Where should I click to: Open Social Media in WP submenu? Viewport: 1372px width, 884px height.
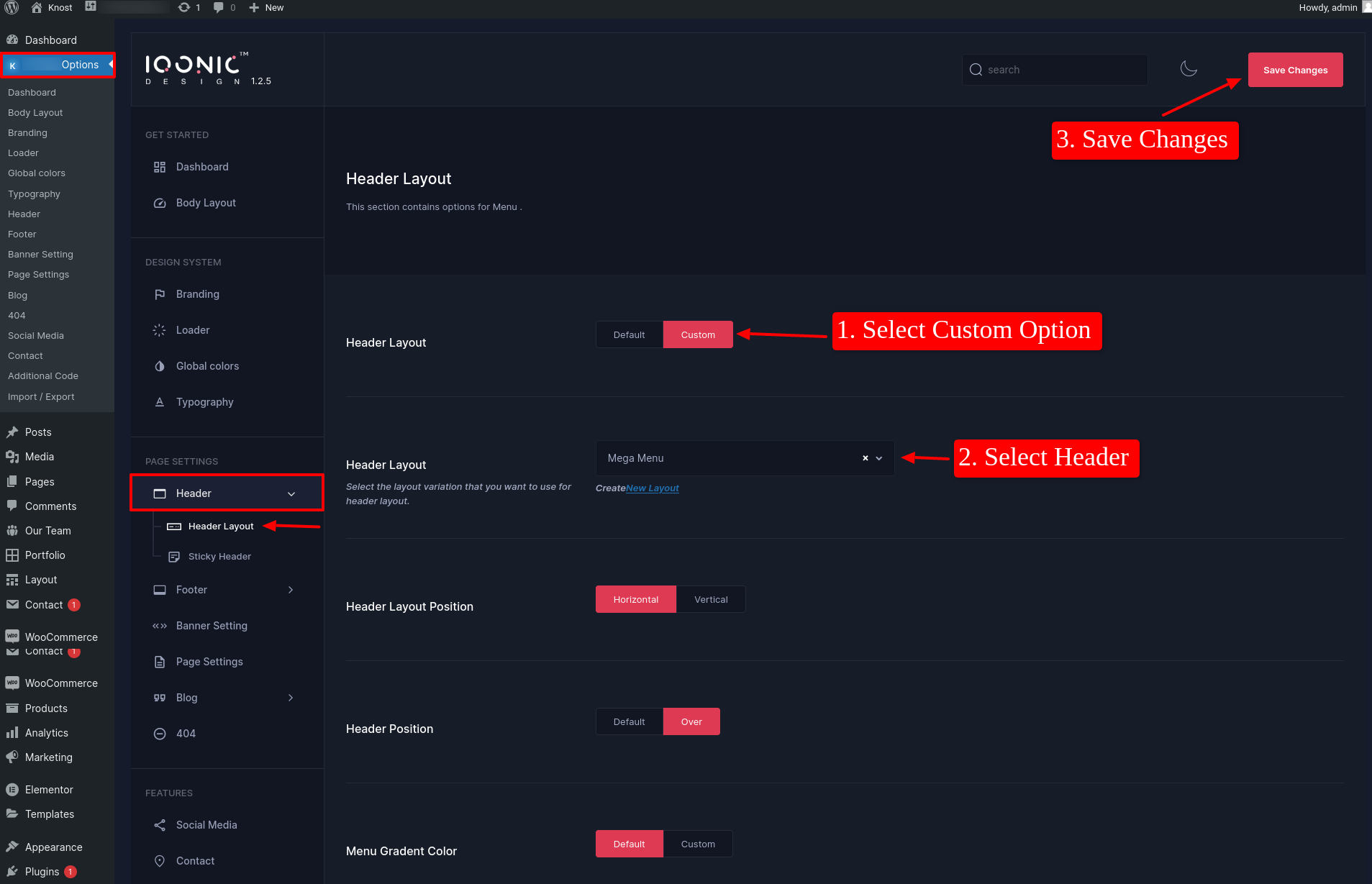pyautogui.click(x=36, y=336)
